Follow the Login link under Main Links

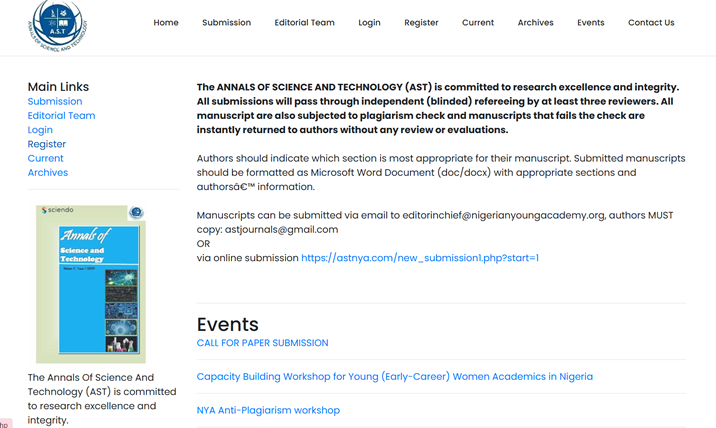pos(40,130)
